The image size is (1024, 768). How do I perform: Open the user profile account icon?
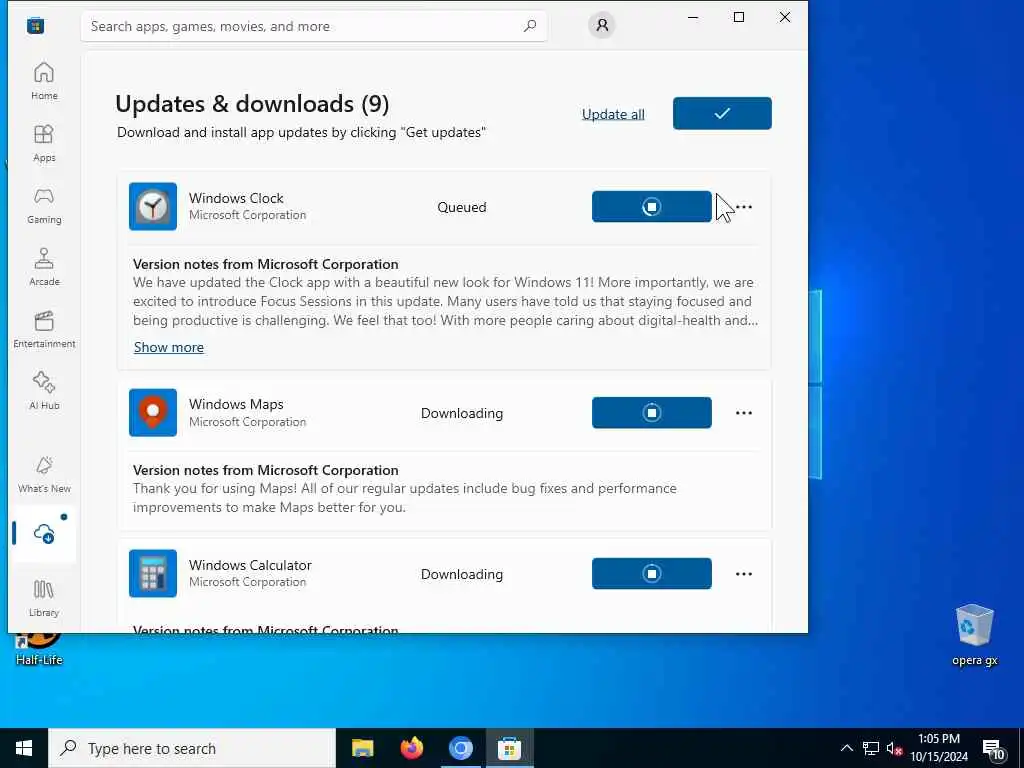(x=601, y=25)
